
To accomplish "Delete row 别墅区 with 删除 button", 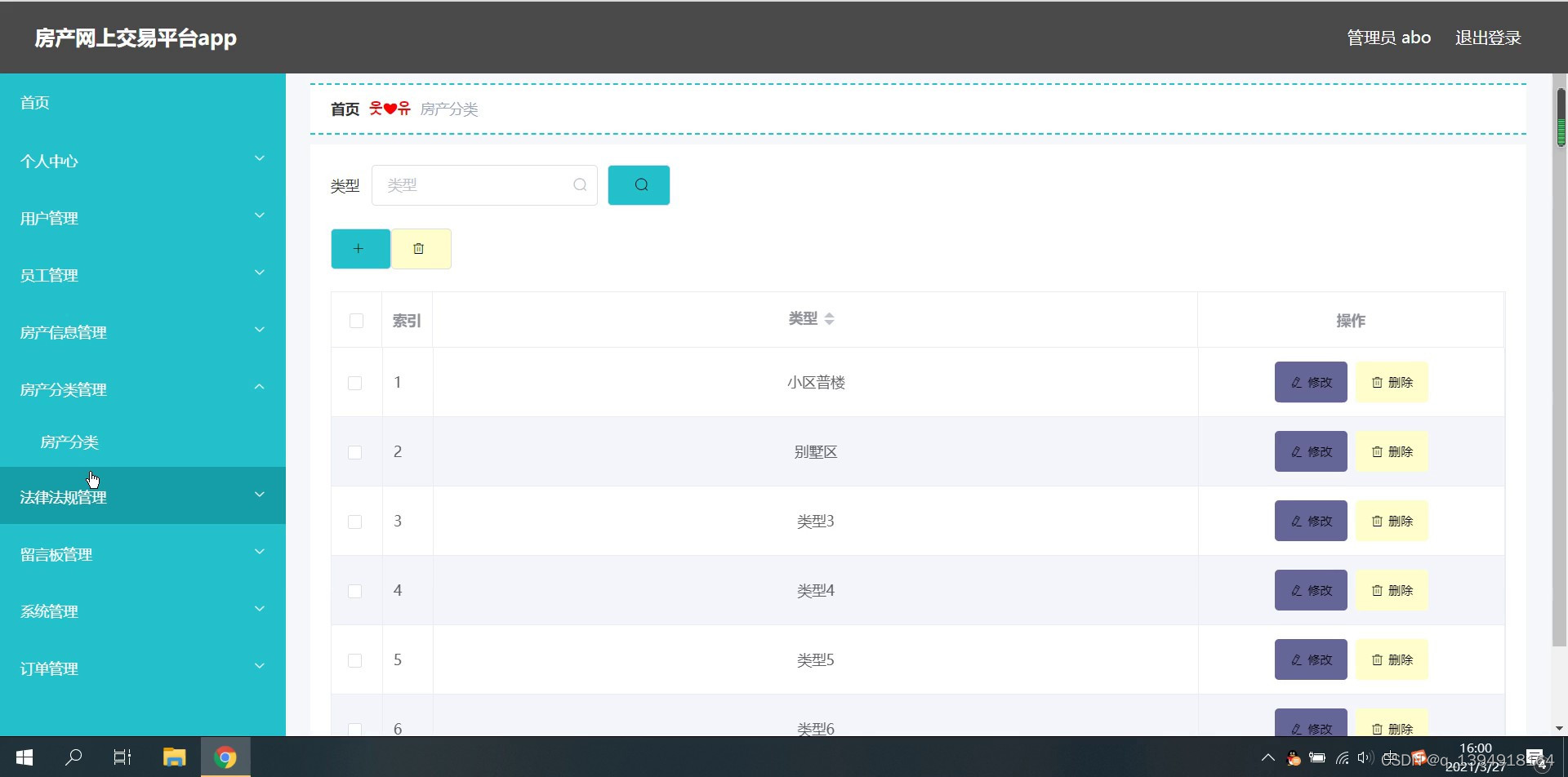I will click(x=1392, y=451).
